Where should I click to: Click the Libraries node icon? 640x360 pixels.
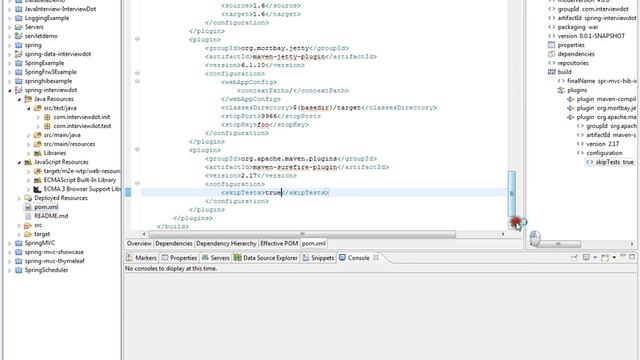(38, 153)
